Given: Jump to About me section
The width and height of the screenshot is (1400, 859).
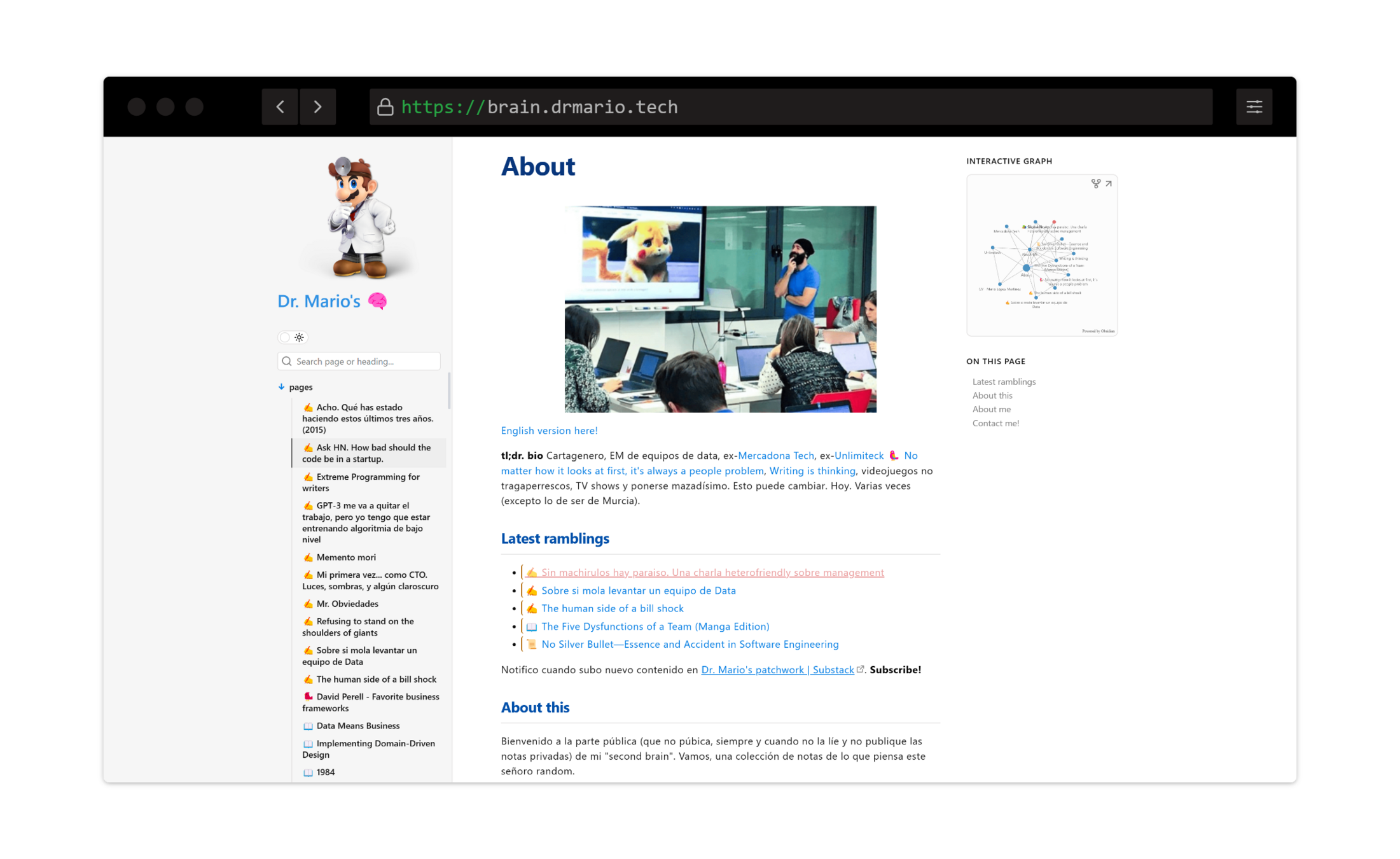Looking at the screenshot, I should point(991,409).
